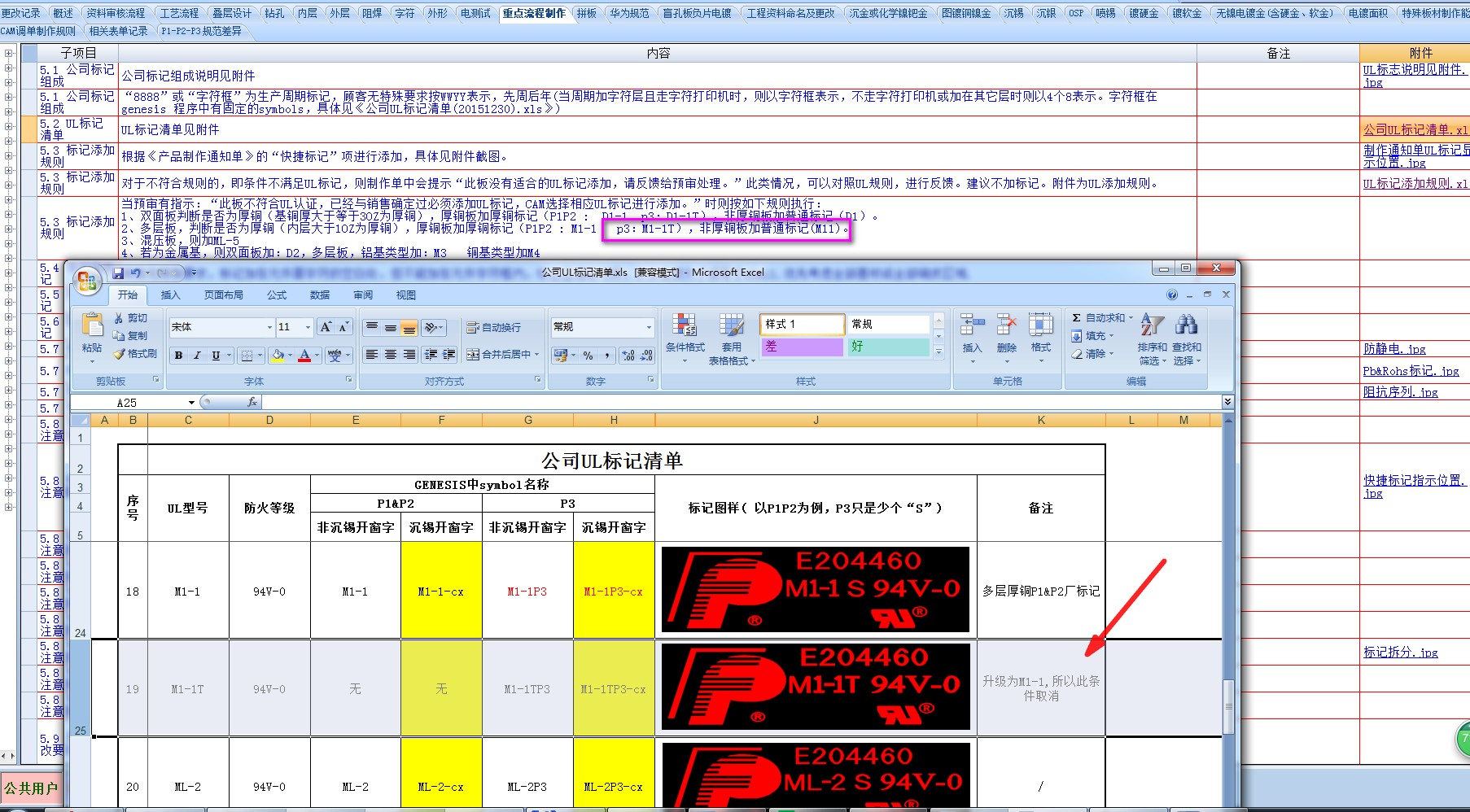Toggle top vertical alignment
The width and height of the screenshot is (1470, 812).
(x=372, y=327)
